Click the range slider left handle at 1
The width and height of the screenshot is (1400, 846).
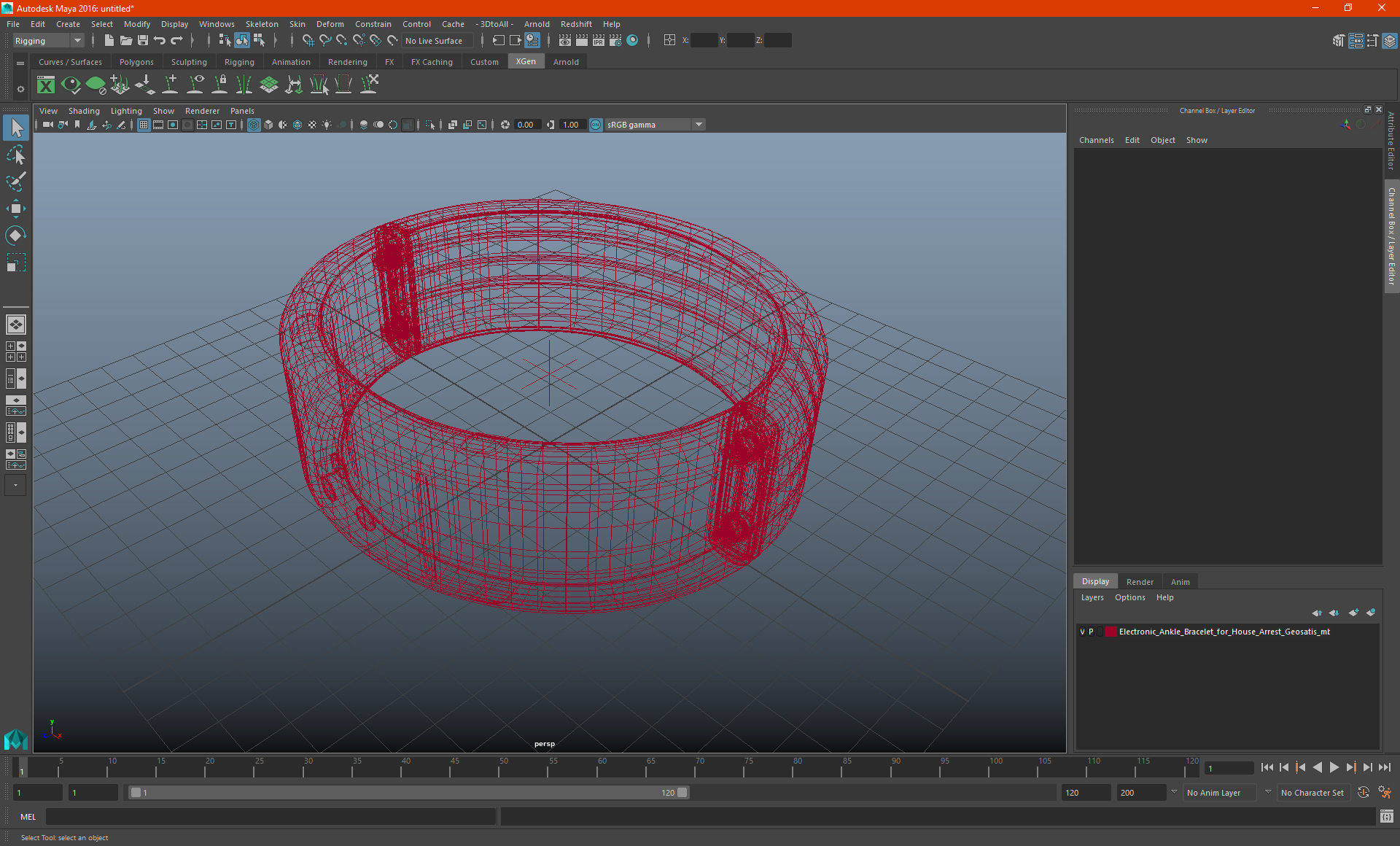[x=136, y=793]
